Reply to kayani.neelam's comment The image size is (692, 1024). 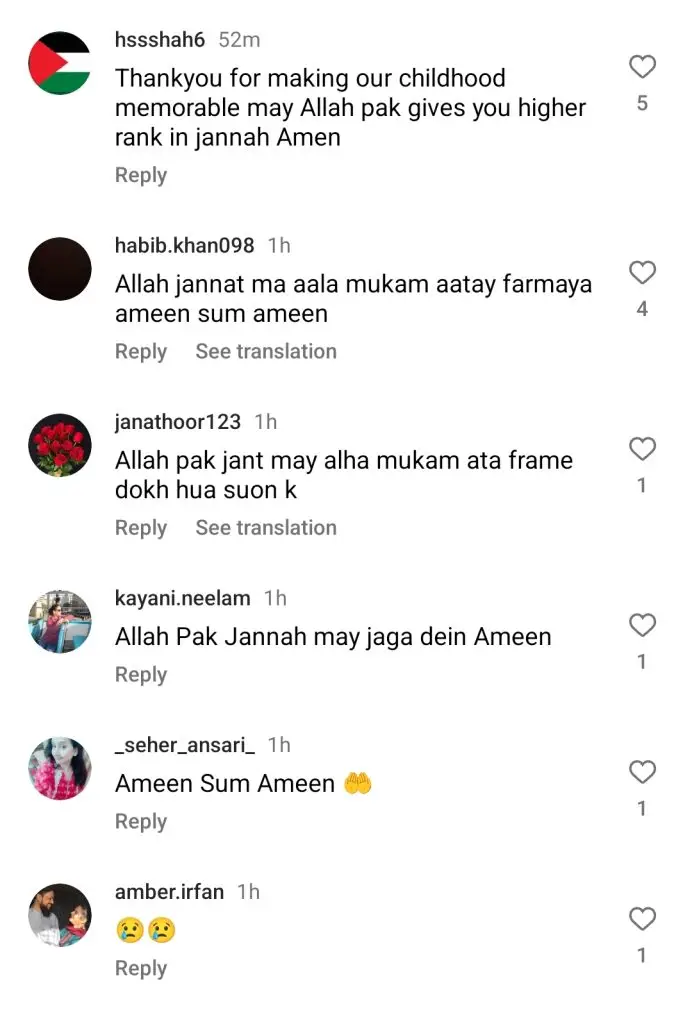pos(141,675)
